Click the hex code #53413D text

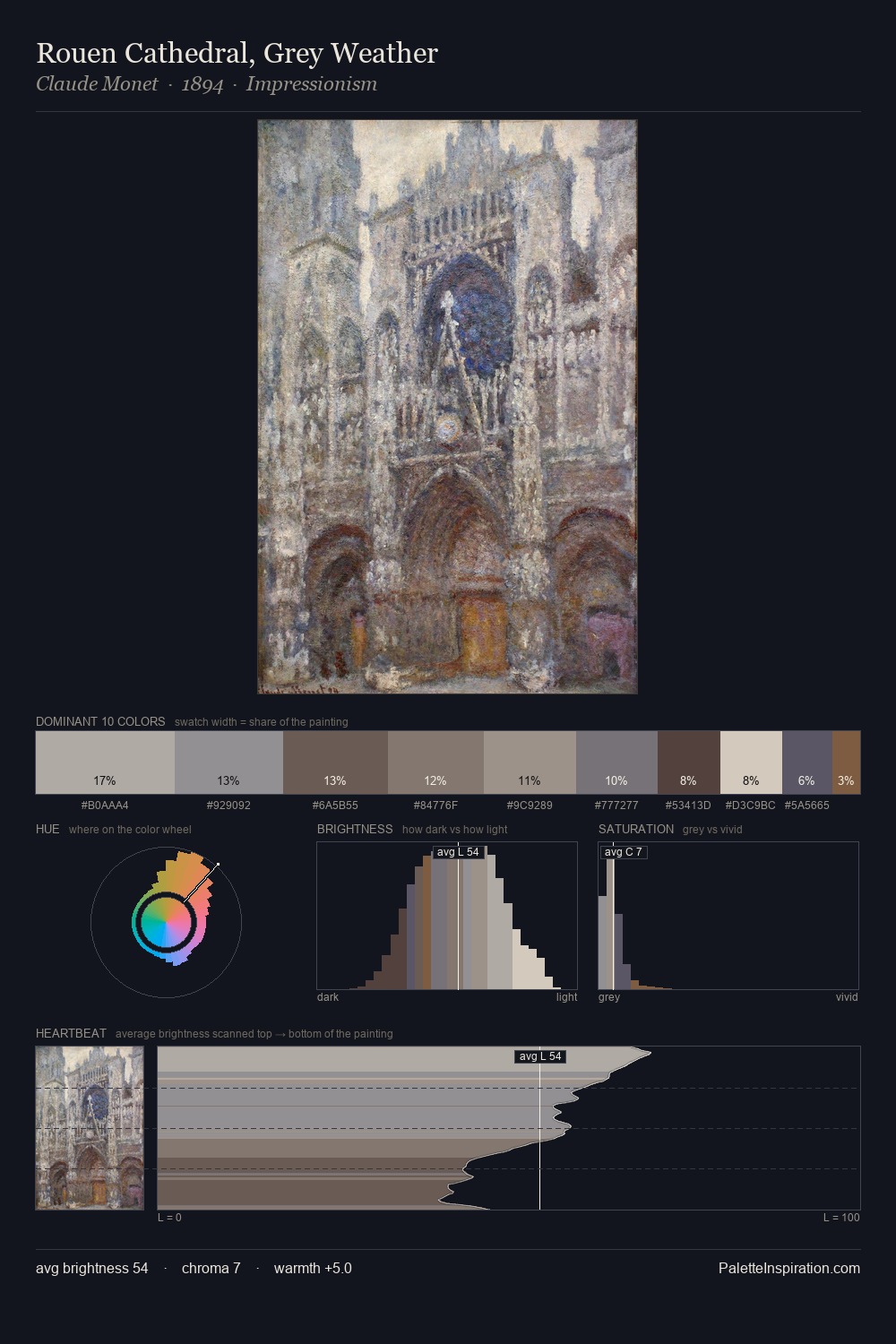click(688, 805)
